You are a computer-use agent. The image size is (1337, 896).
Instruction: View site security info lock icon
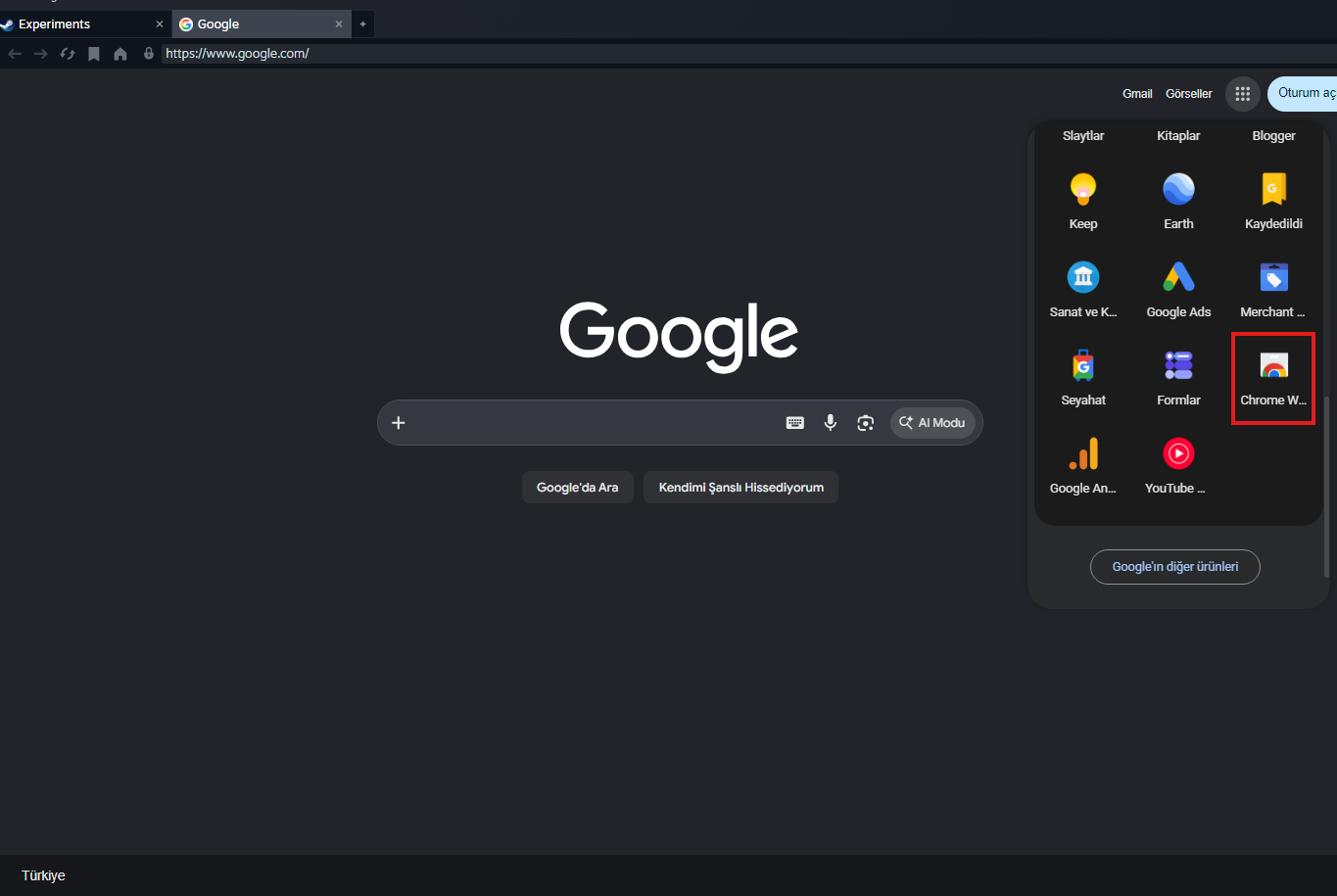pyautogui.click(x=149, y=54)
